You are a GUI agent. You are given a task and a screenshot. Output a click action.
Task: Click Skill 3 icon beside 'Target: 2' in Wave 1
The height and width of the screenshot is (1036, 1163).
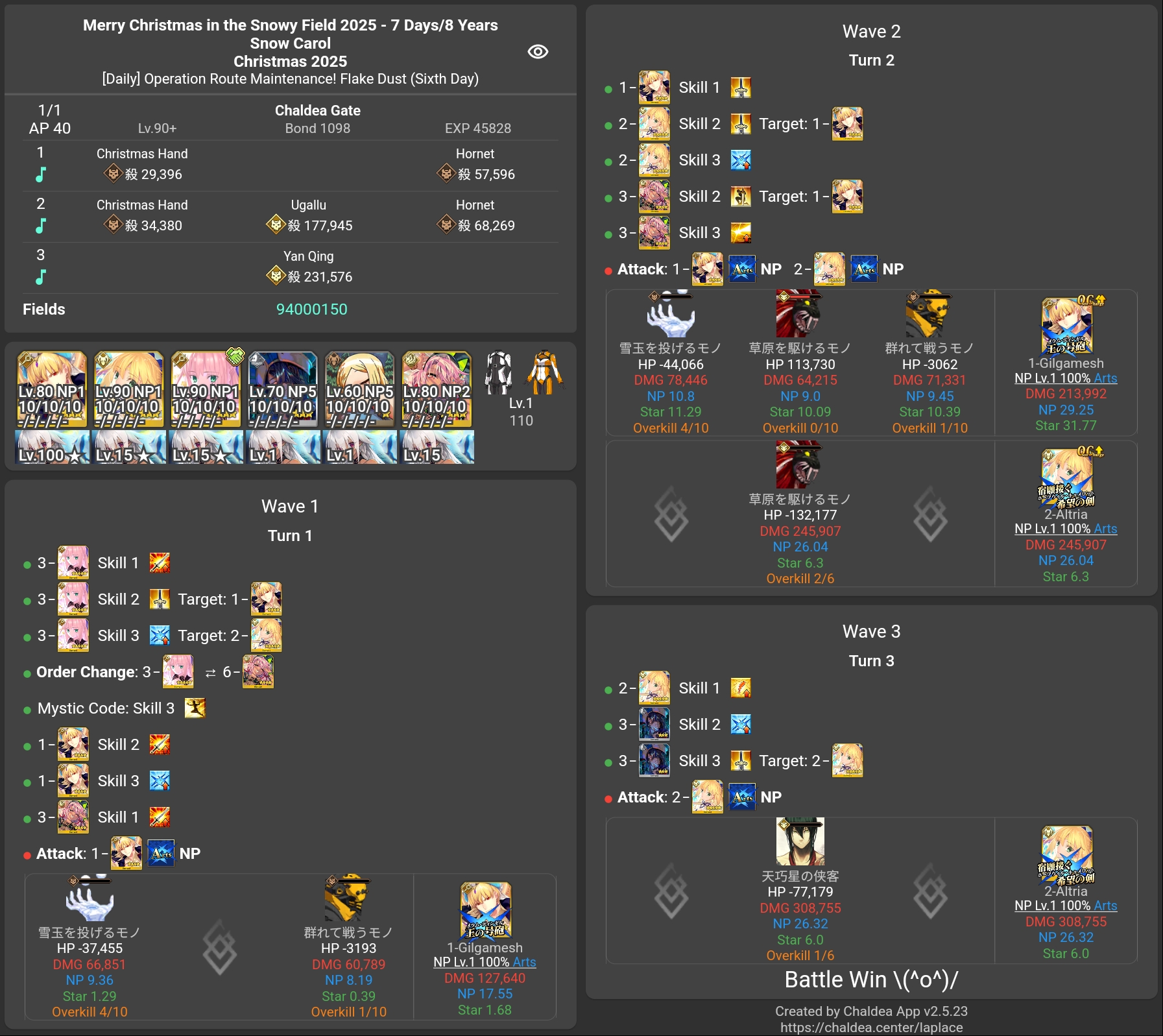(x=160, y=636)
